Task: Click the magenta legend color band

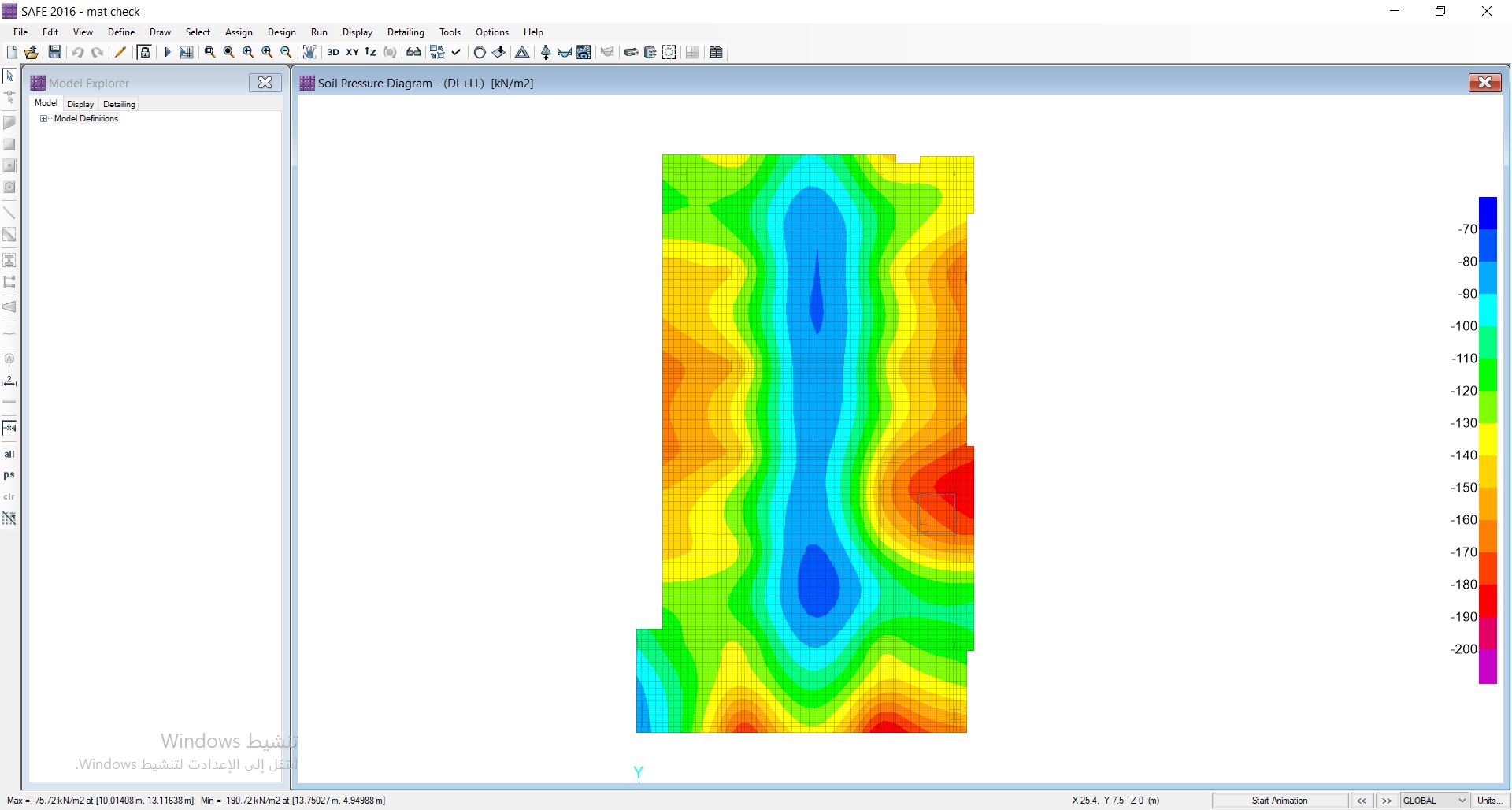Action: pyautogui.click(x=1488, y=667)
